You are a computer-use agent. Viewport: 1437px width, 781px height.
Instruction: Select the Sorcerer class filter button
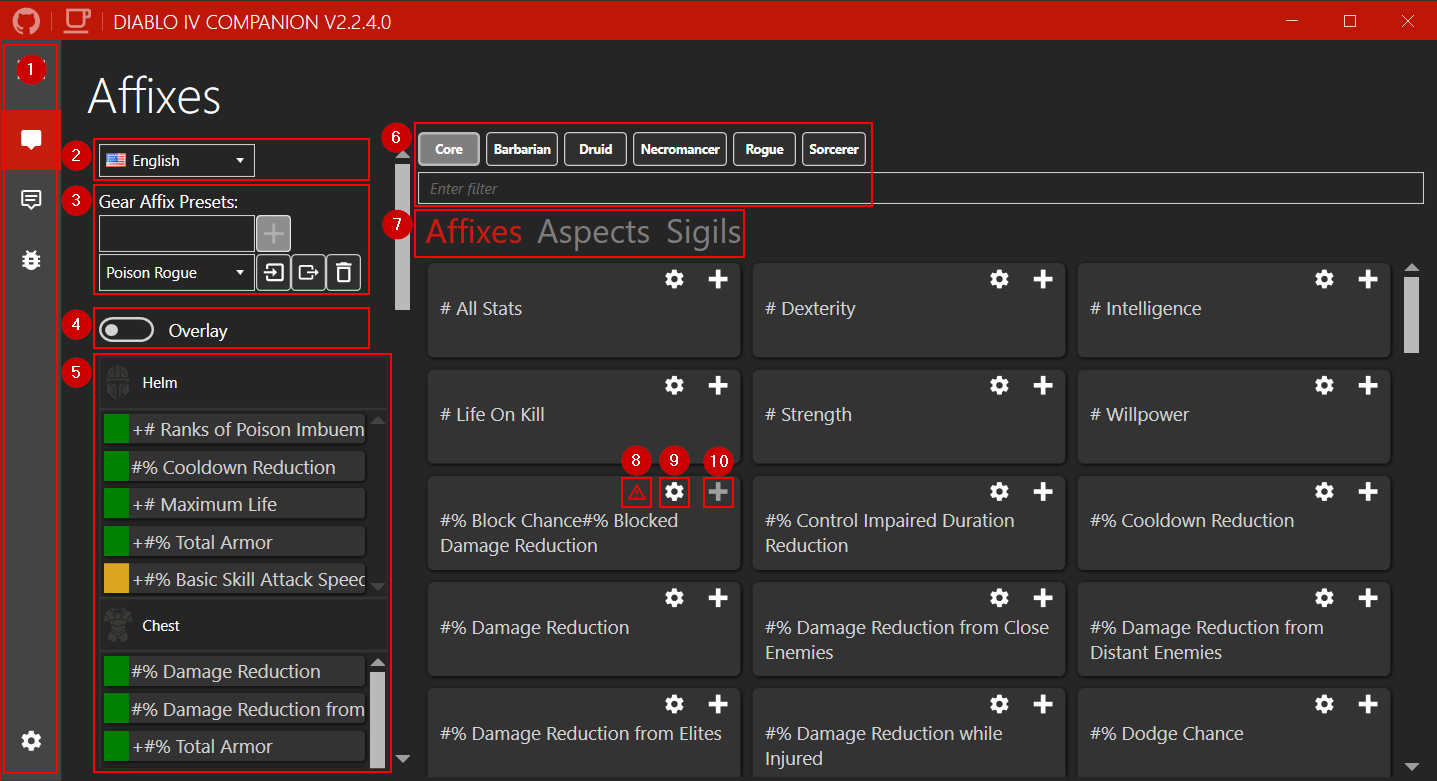pos(833,148)
